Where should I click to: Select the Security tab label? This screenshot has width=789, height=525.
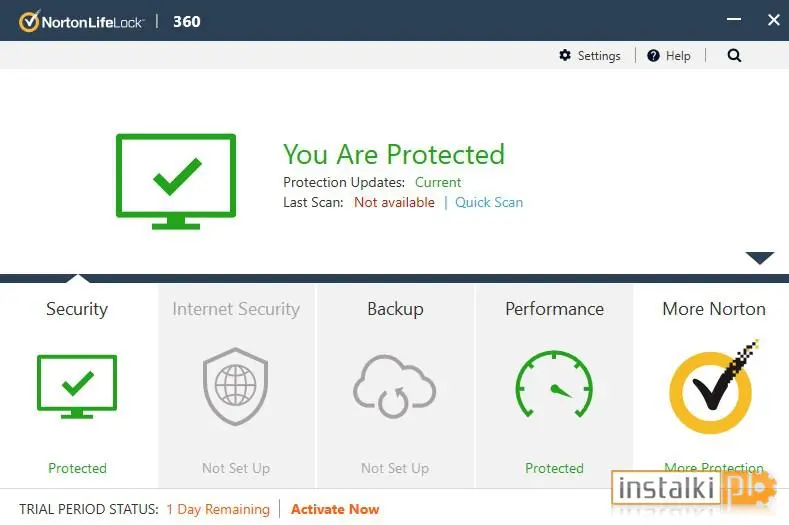click(77, 309)
